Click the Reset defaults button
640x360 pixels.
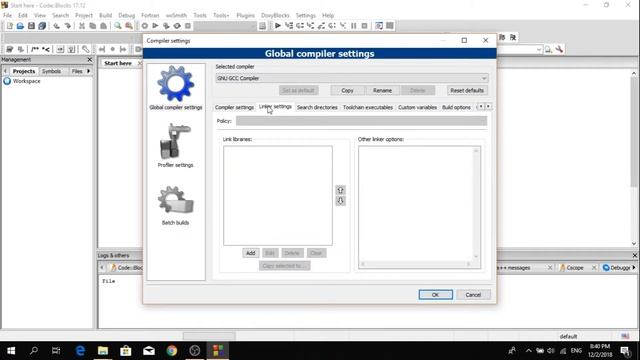coord(467,90)
